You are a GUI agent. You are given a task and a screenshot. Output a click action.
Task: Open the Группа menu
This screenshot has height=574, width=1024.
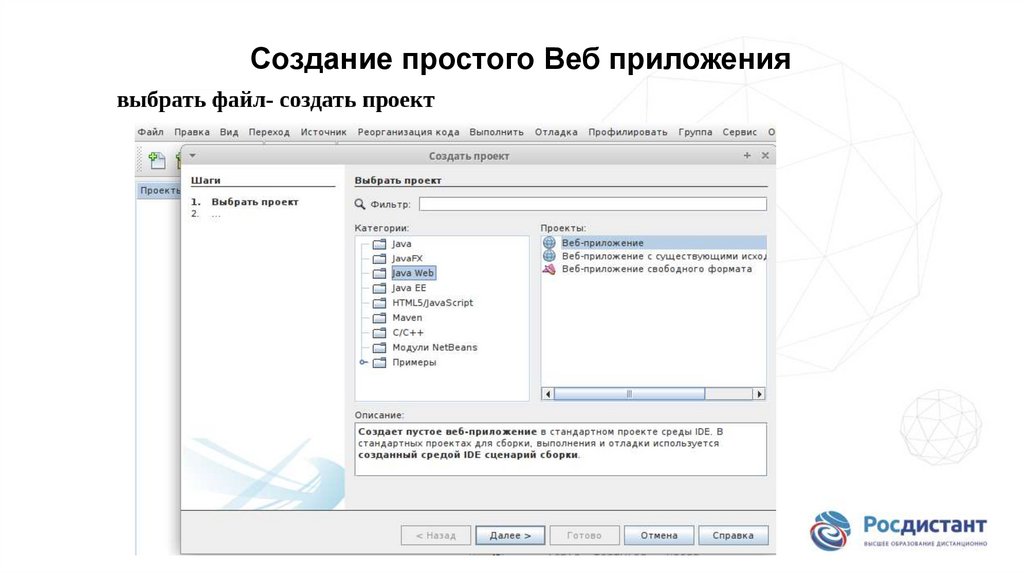pyautogui.click(x=695, y=132)
